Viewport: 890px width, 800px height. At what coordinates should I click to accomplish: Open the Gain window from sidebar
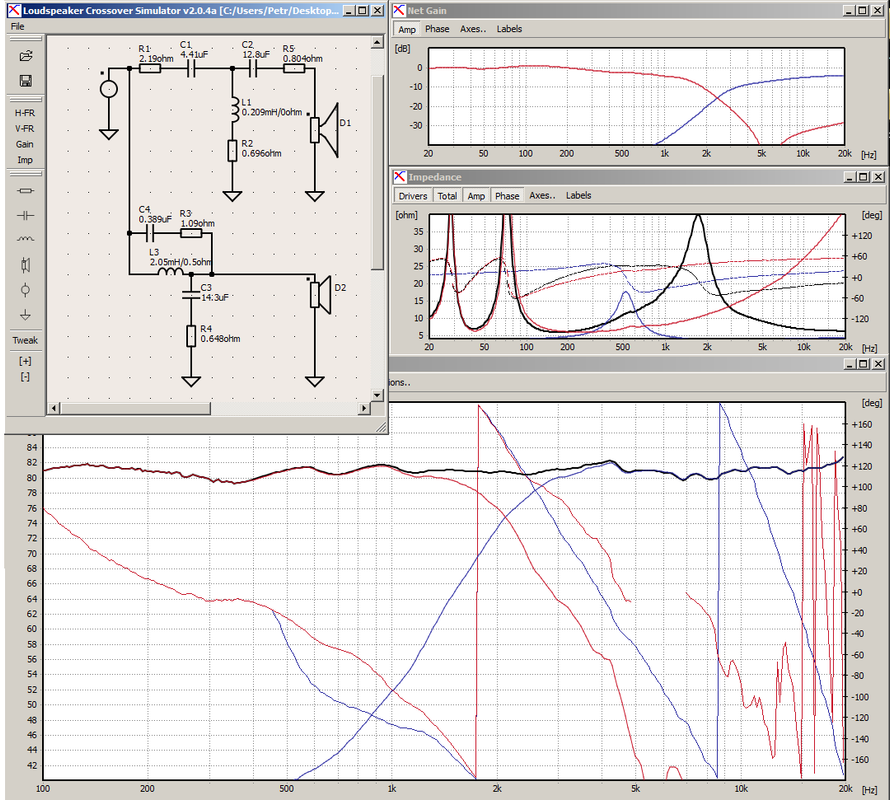pyautogui.click(x=25, y=145)
